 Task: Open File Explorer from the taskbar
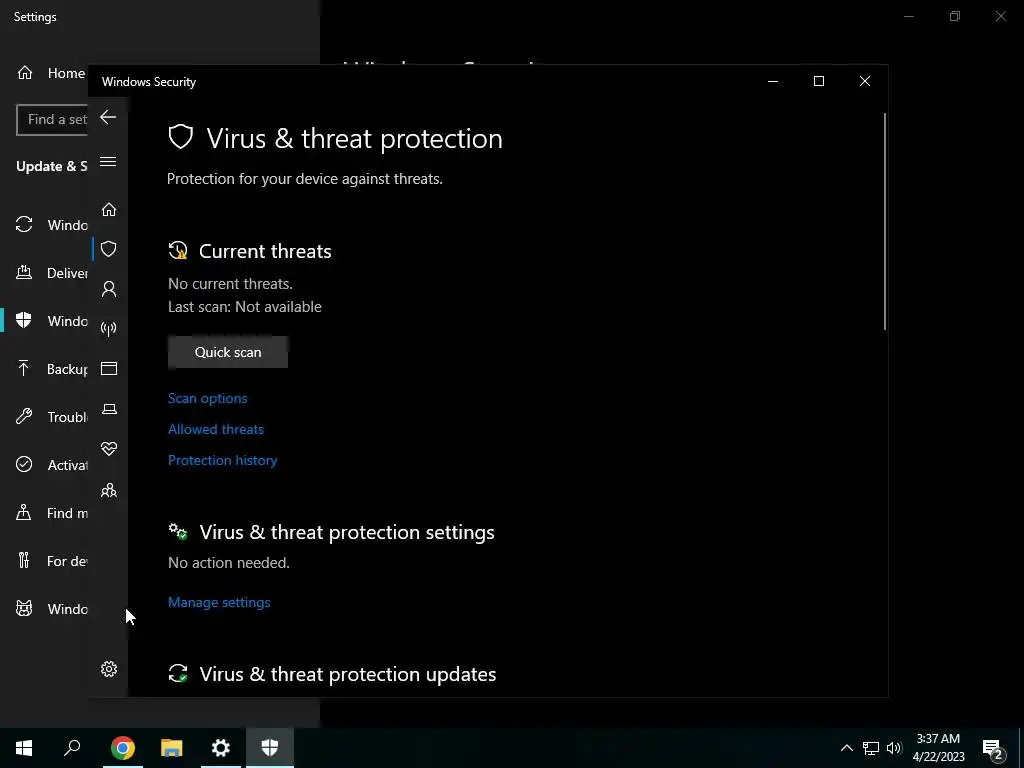(172, 748)
